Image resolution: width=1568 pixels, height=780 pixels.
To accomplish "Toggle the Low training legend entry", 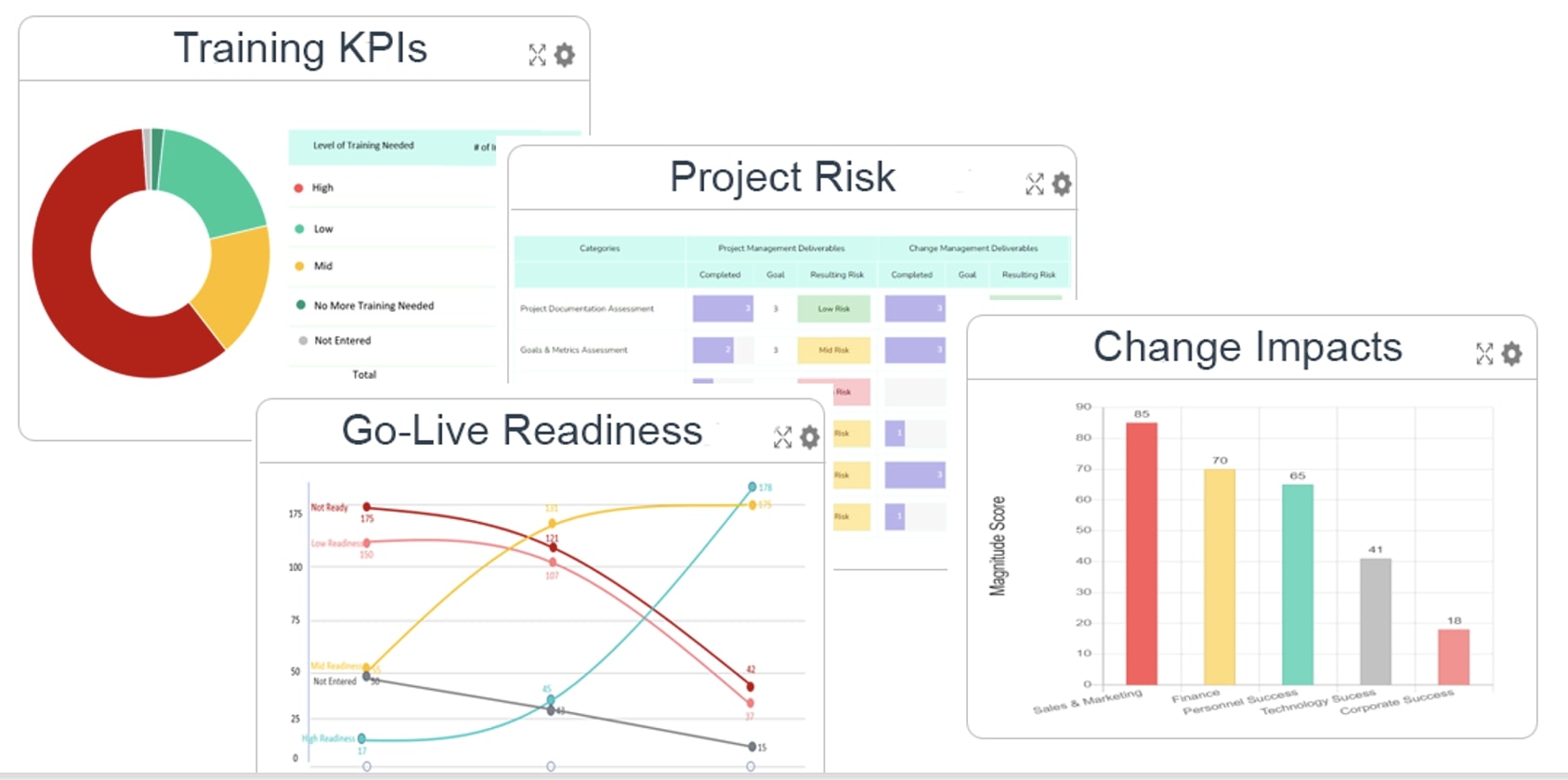I will (322, 228).
